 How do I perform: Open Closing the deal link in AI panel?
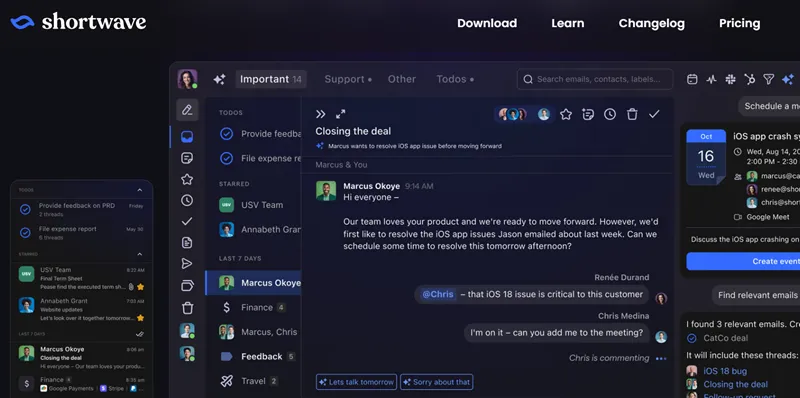coord(736,384)
